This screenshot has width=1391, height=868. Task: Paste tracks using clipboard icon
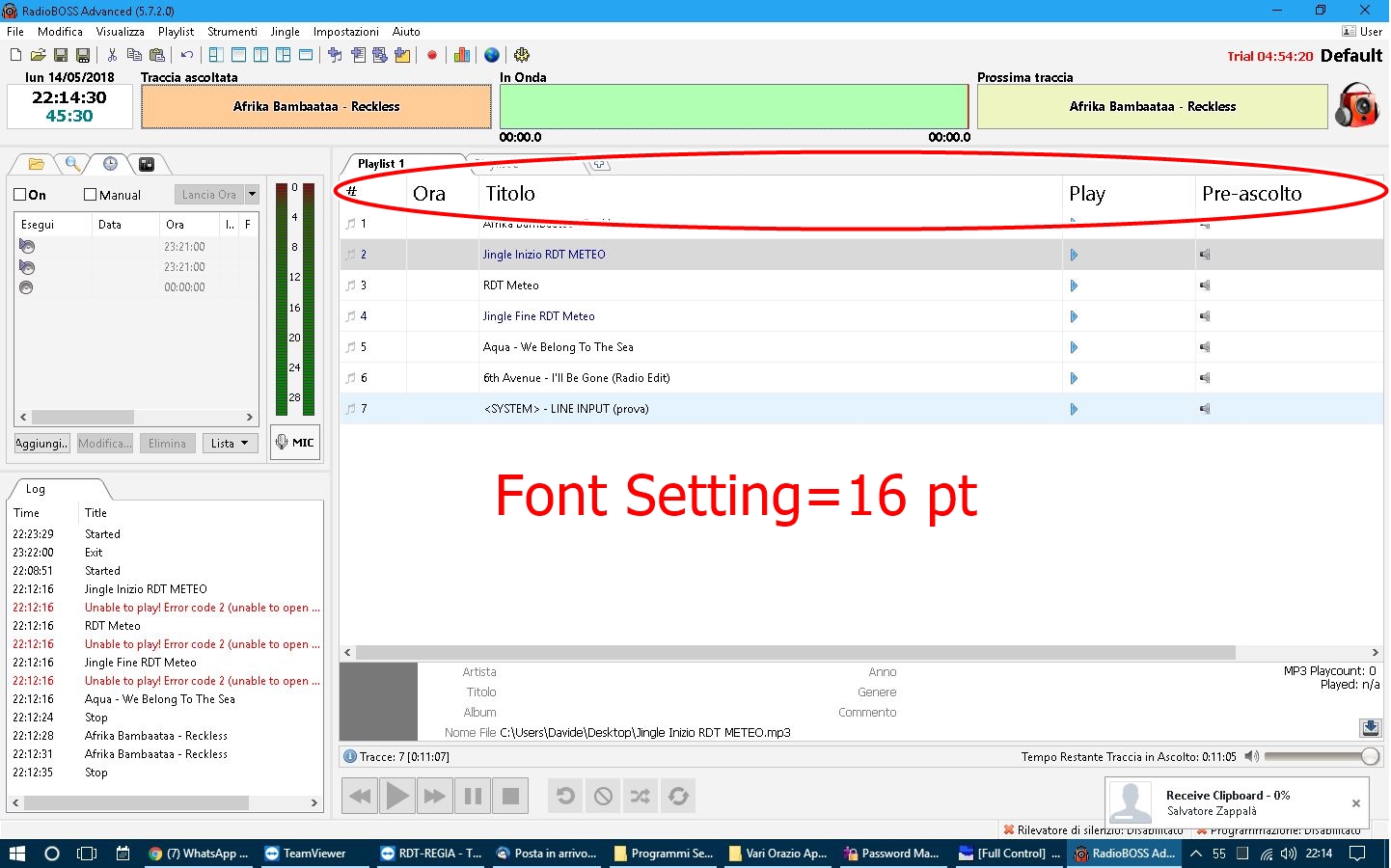[157, 55]
